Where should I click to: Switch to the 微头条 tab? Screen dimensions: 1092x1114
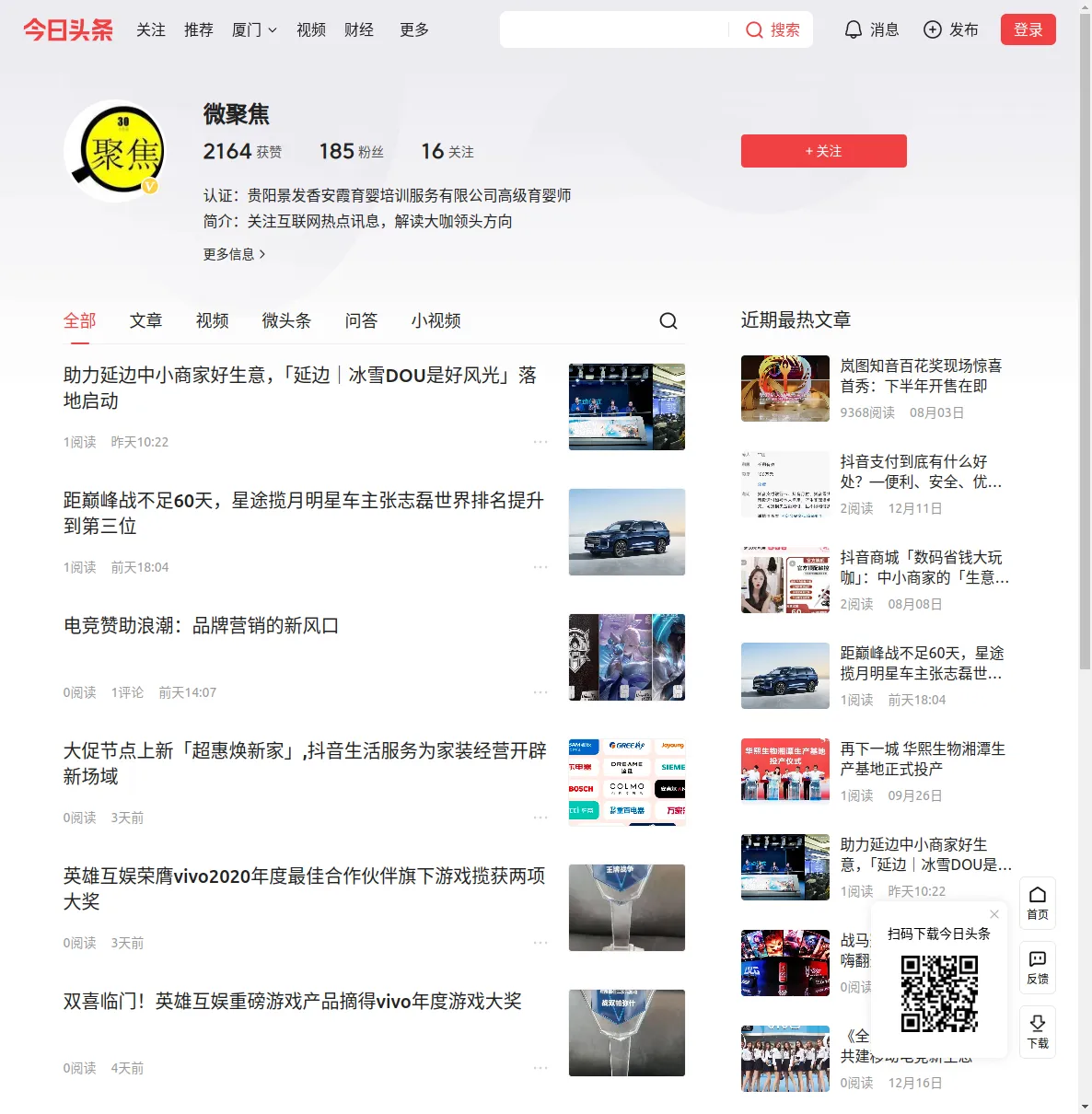coord(287,320)
